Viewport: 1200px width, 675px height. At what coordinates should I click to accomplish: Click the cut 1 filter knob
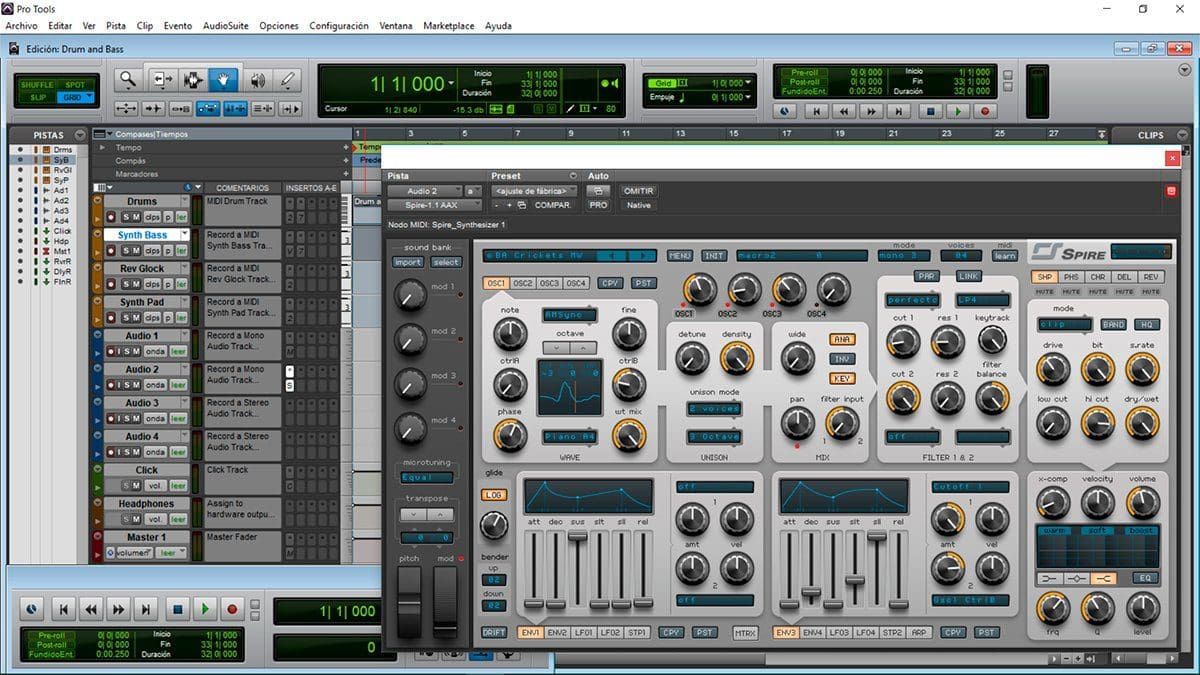902,342
